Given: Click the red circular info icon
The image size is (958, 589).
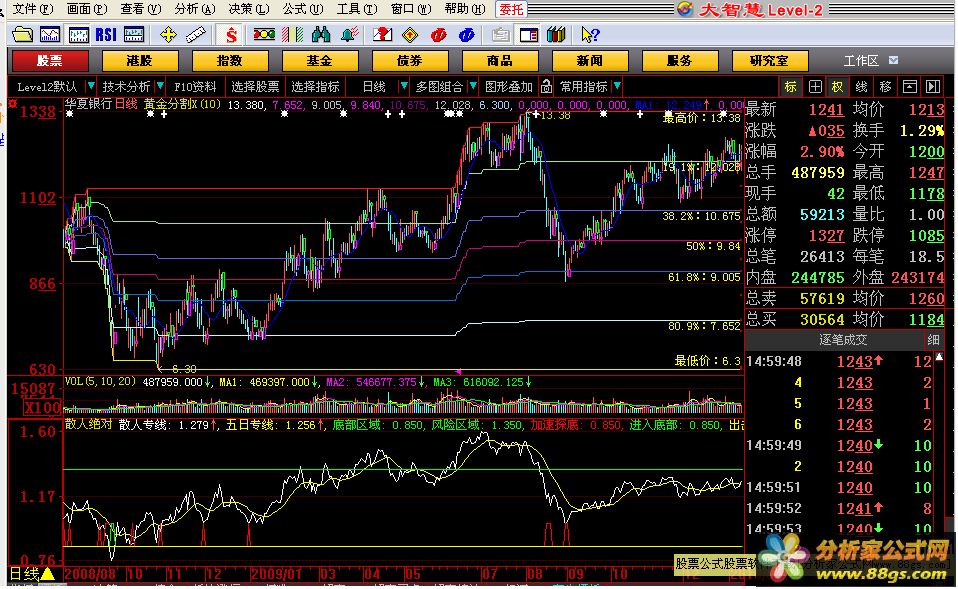Looking at the screenshot, I should 438,35.
